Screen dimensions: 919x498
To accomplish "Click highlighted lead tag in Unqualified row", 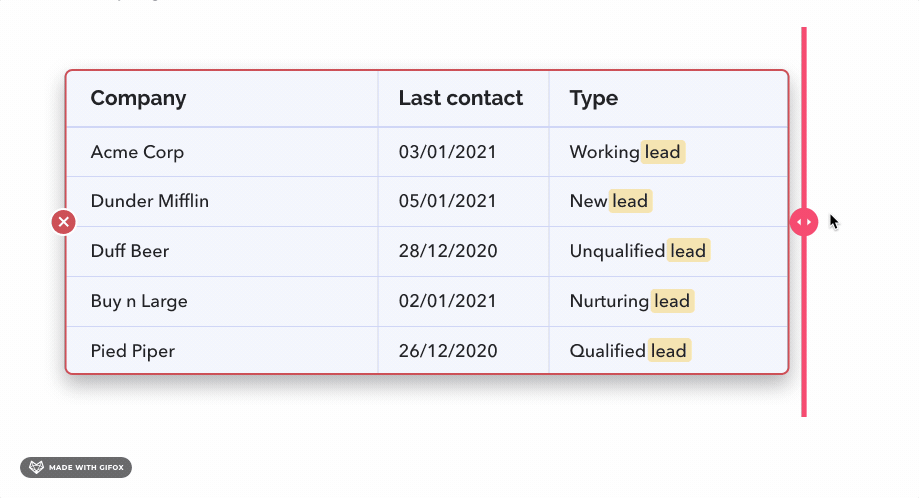I will pyautogui.click(x=688, y=251).
